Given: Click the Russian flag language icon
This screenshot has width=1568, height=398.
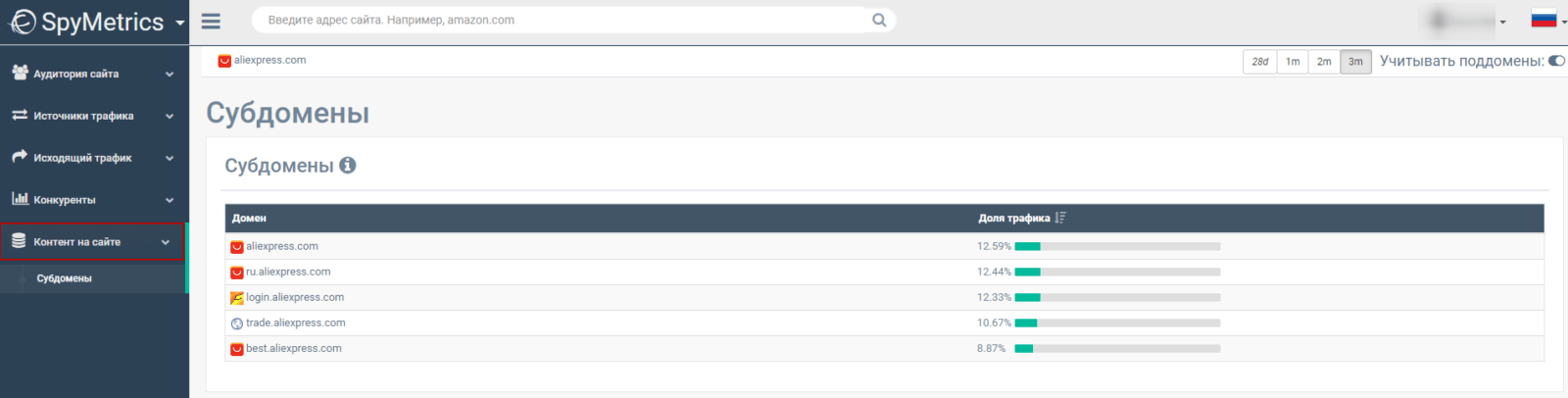Looking at the screenshot, I should tap(1543, 19).
